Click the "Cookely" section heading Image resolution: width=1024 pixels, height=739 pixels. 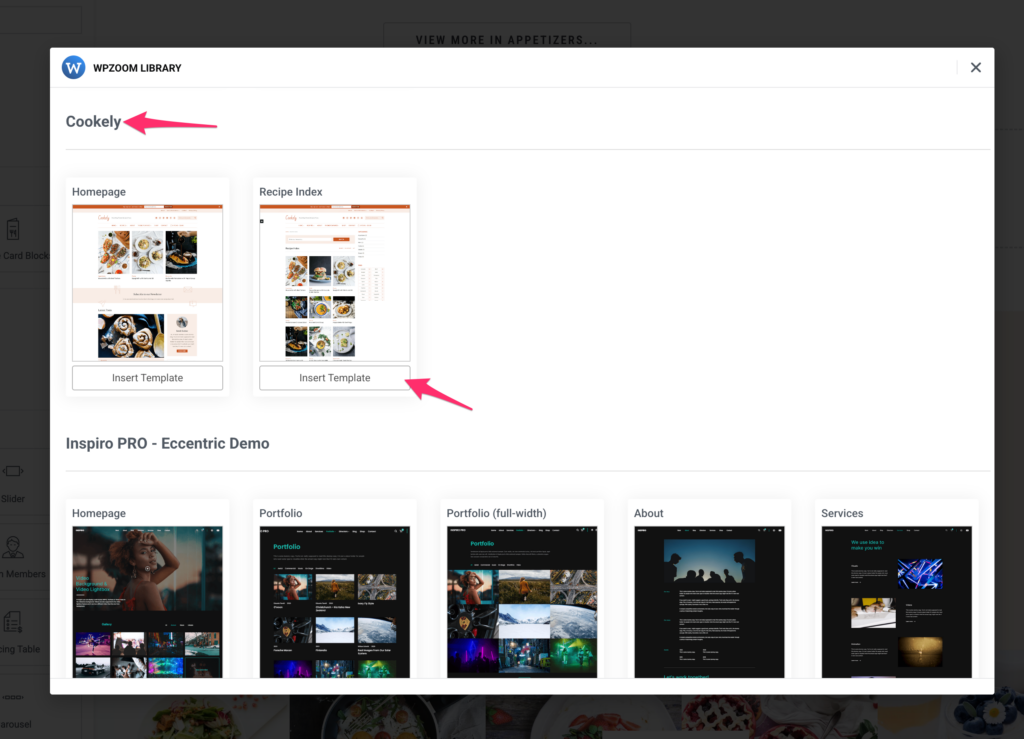93,122
